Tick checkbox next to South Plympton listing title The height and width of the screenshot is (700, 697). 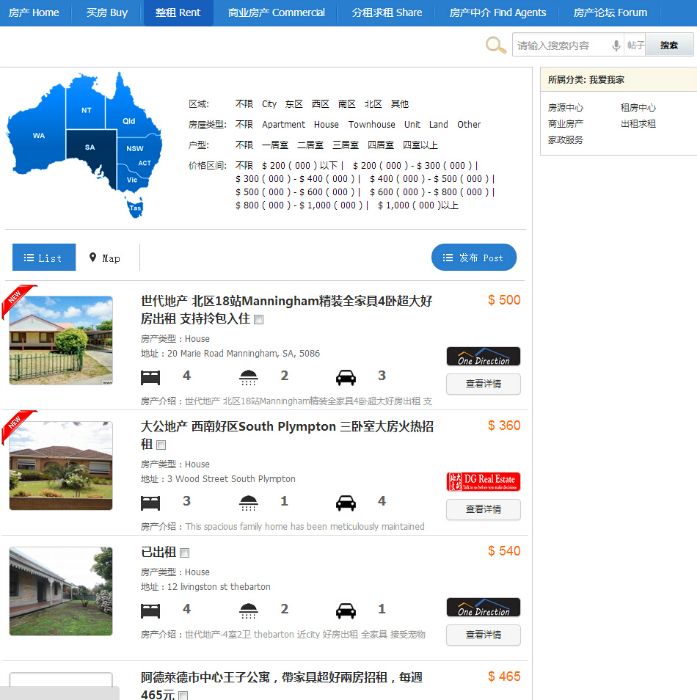point(161,445)
